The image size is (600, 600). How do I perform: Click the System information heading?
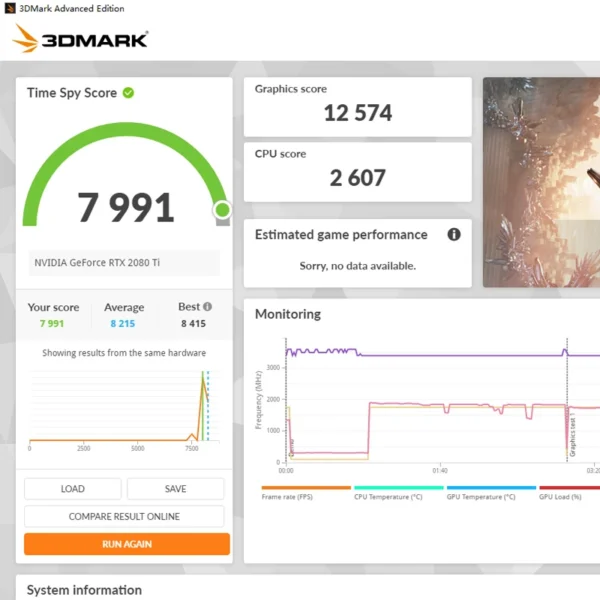[x=84, y=590]
